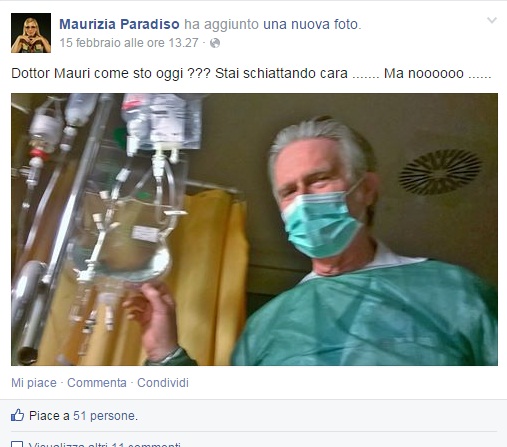Click "Commenta" to comment on post
Screen dimensions: 507x447
[x=97, y=383]
